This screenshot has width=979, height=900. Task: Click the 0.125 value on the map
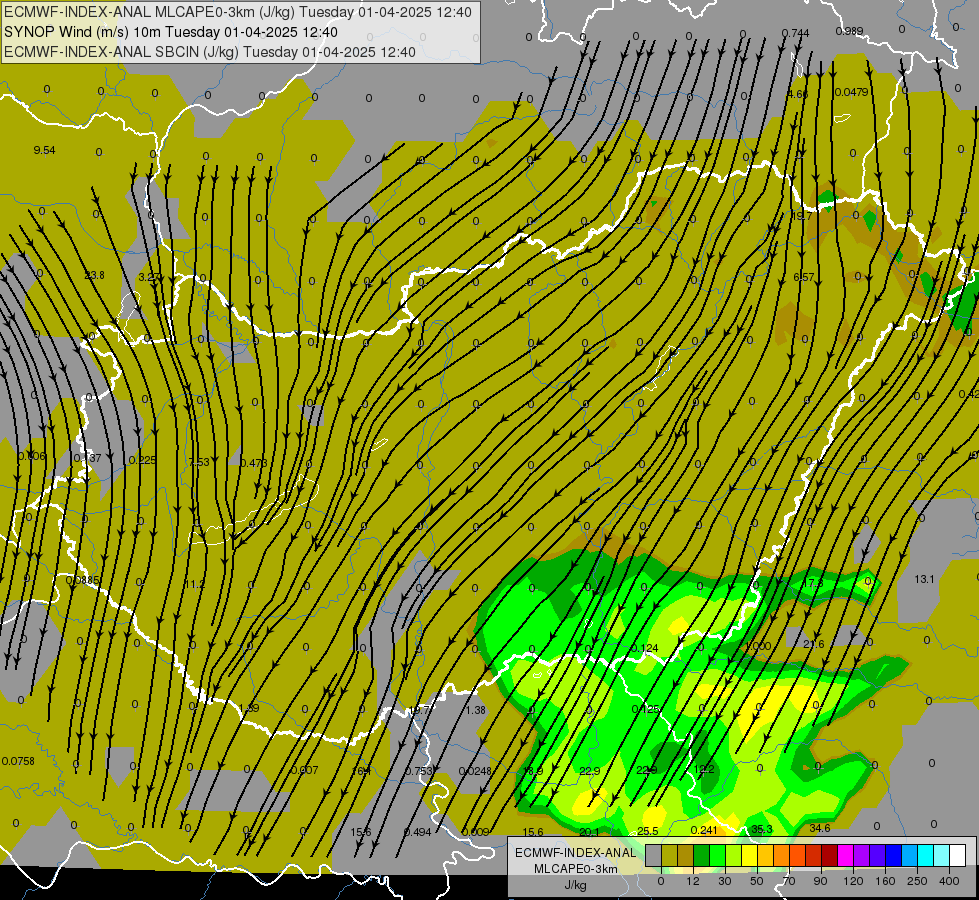point(645,709)
